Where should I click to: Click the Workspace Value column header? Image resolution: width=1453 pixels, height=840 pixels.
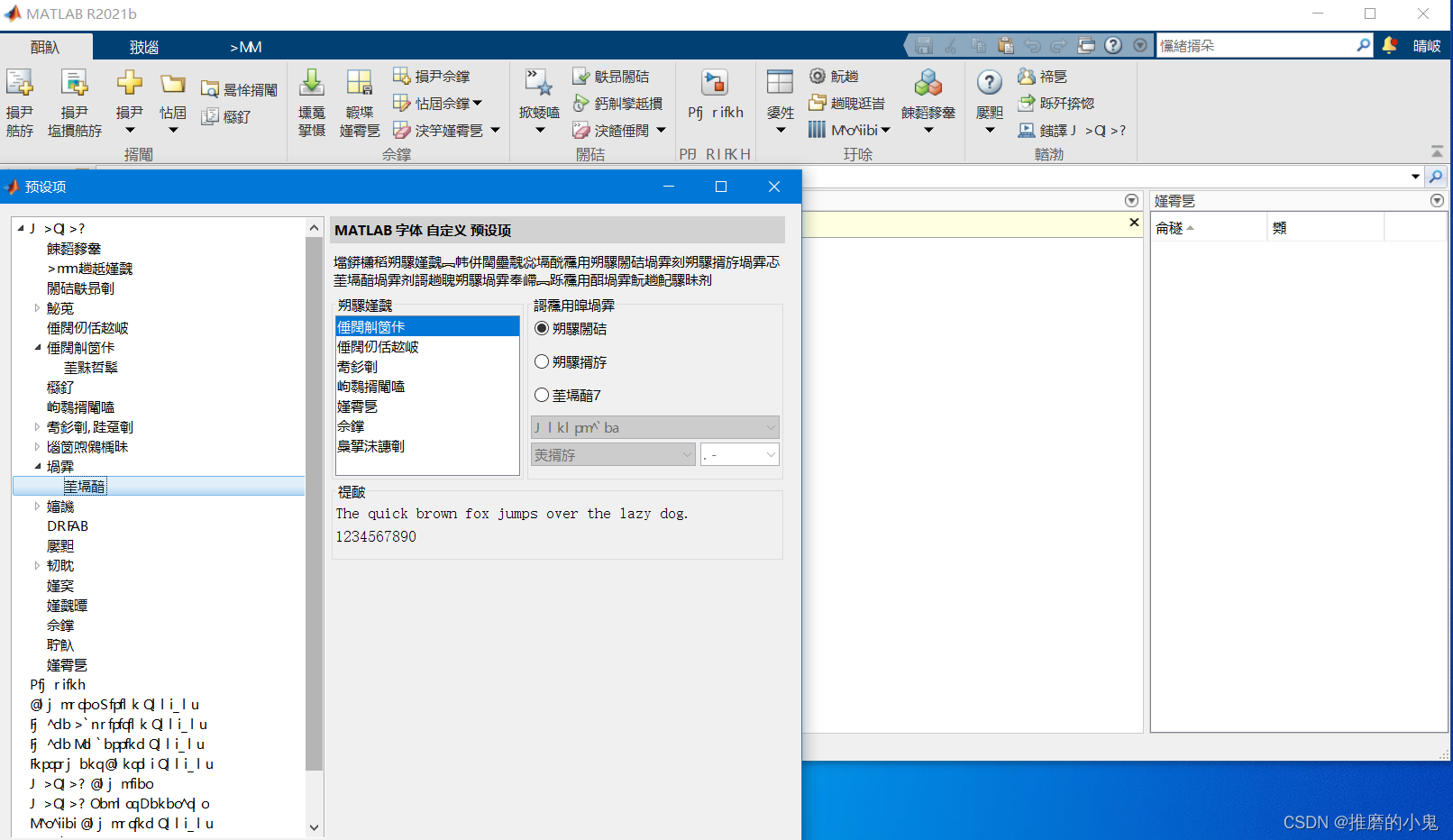(1325, 228)
